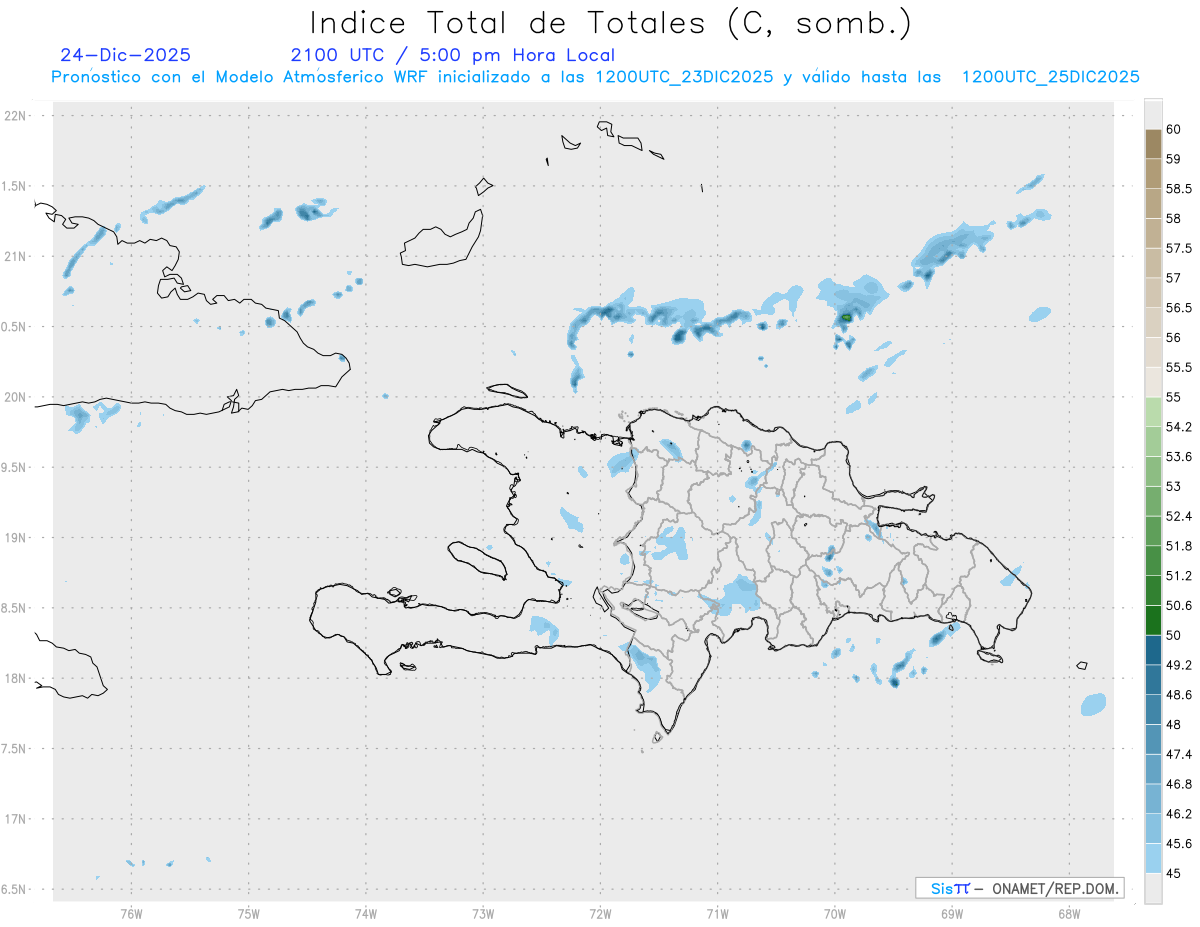Image resolution: width=1200 pixels, height=927 pixels.
Task: Click the colorbar label '60'
Action: click(x=1173, y=129)
